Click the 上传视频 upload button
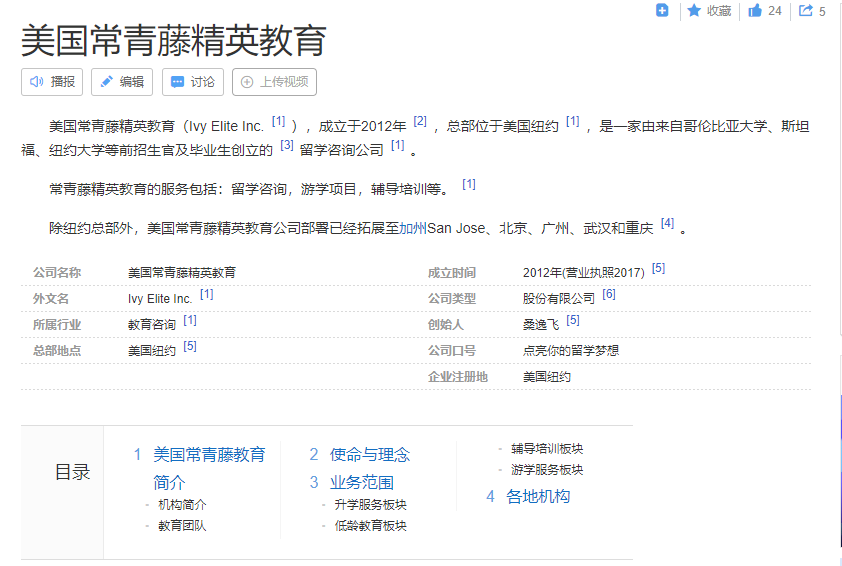Screen dimensions: 842x566 (x=274, y=82)
